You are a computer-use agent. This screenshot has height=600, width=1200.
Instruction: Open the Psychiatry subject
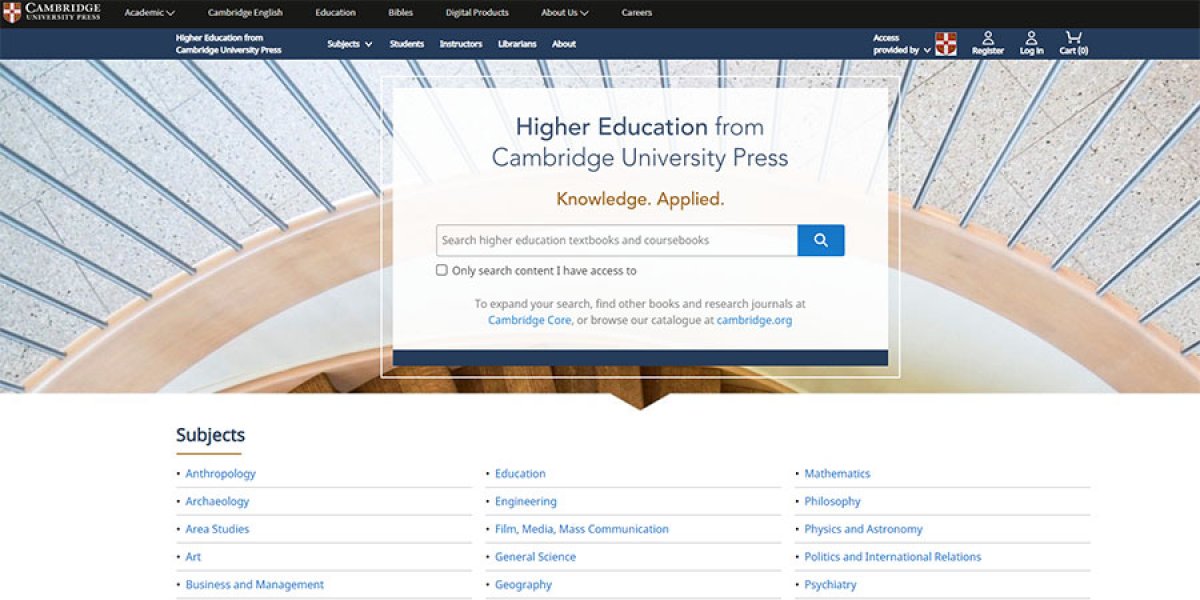[x=831, y=585]
